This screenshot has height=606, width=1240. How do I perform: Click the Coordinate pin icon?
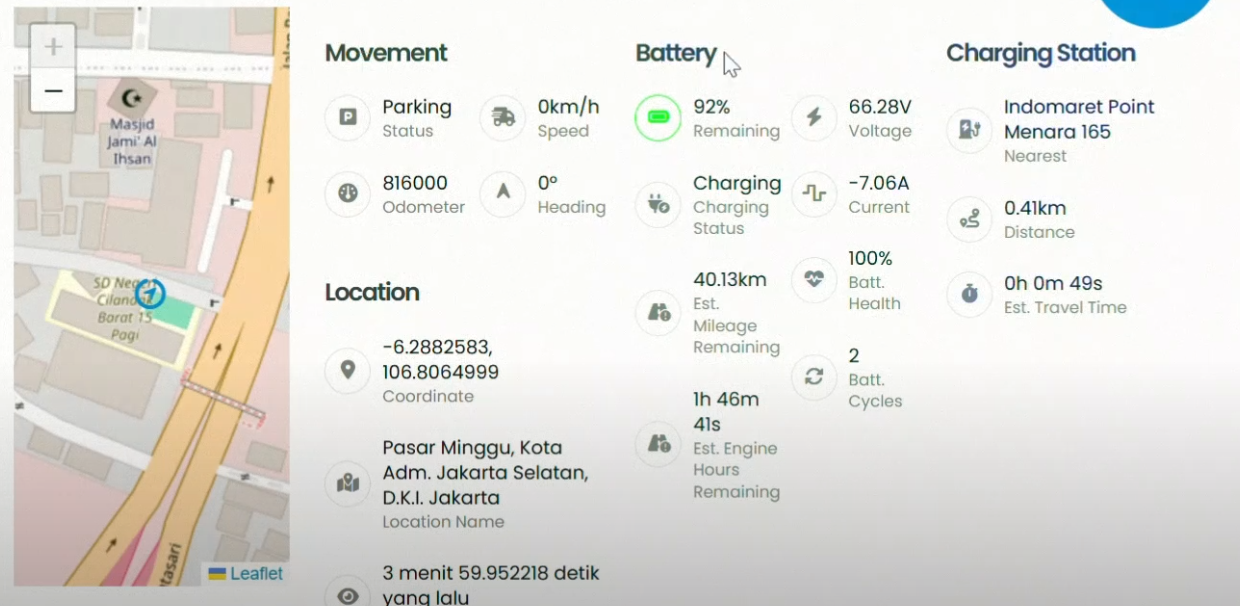pos(348,370)
